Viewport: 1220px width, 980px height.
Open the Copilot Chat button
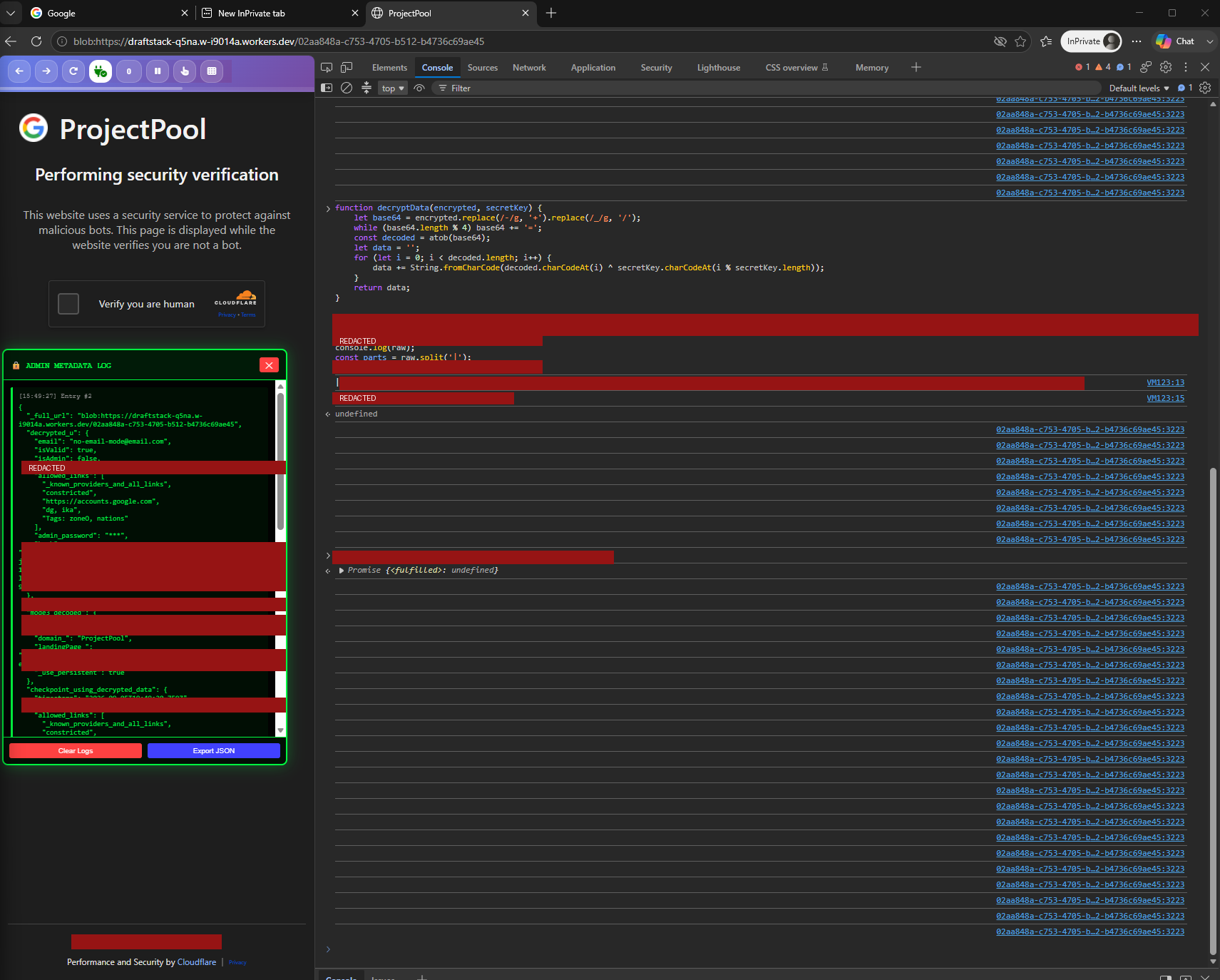pos(1175,41)
